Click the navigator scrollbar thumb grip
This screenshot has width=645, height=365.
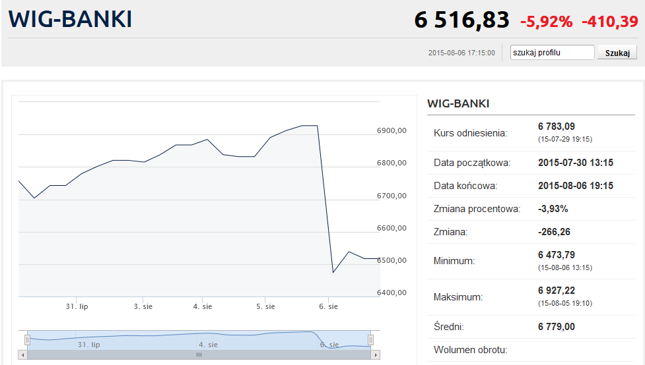(199, 355)
